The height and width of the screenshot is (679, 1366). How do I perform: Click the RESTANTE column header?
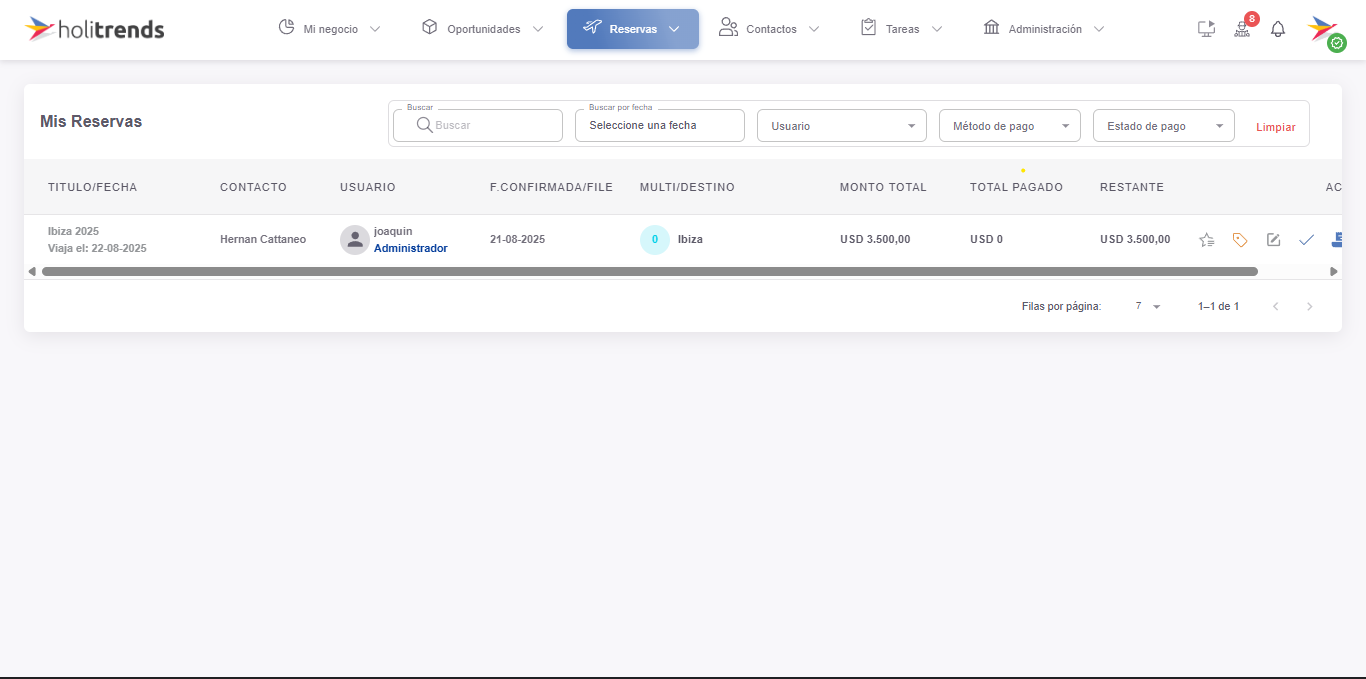click(1132, 187)
